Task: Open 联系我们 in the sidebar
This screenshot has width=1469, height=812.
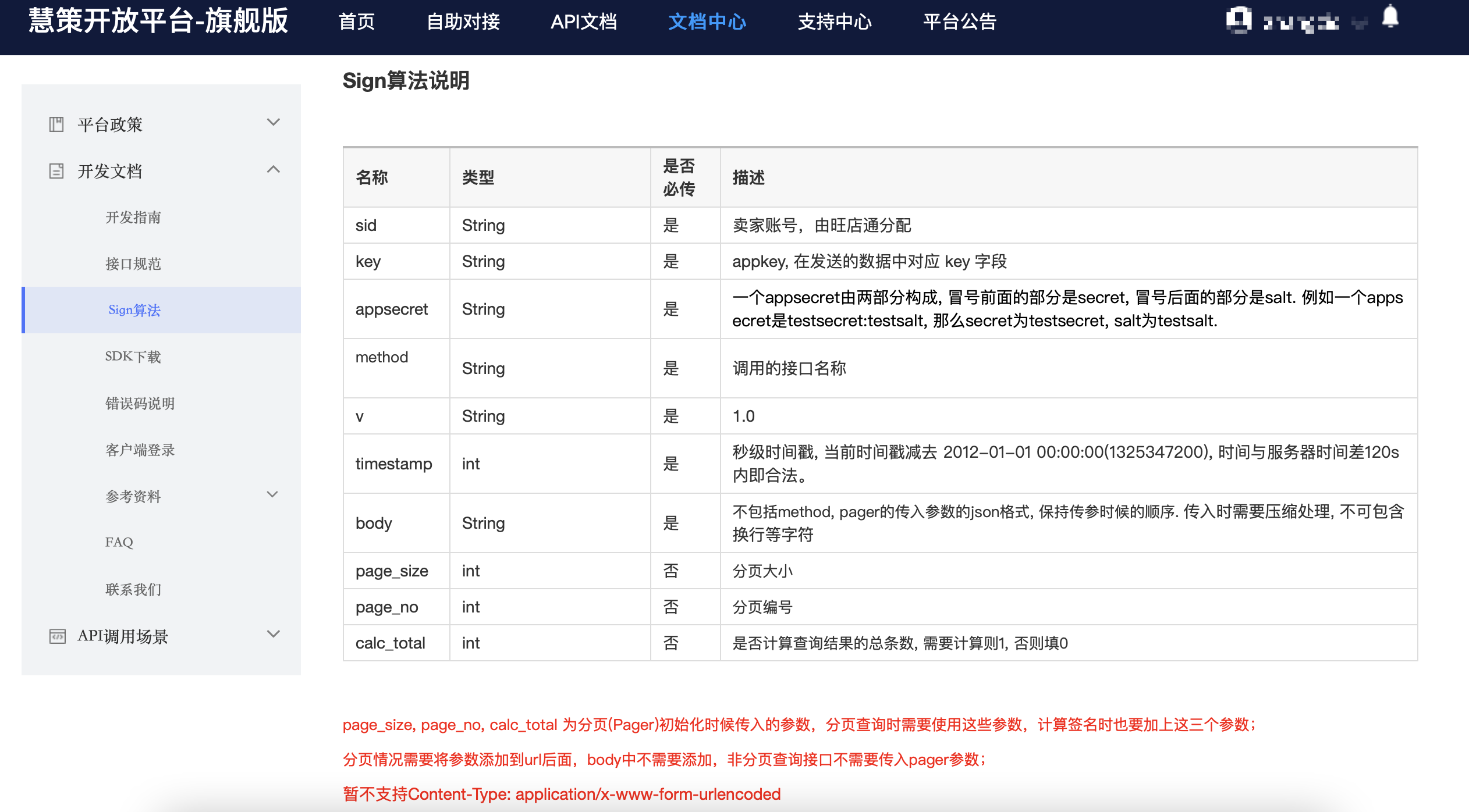Action: click(133, 590)
